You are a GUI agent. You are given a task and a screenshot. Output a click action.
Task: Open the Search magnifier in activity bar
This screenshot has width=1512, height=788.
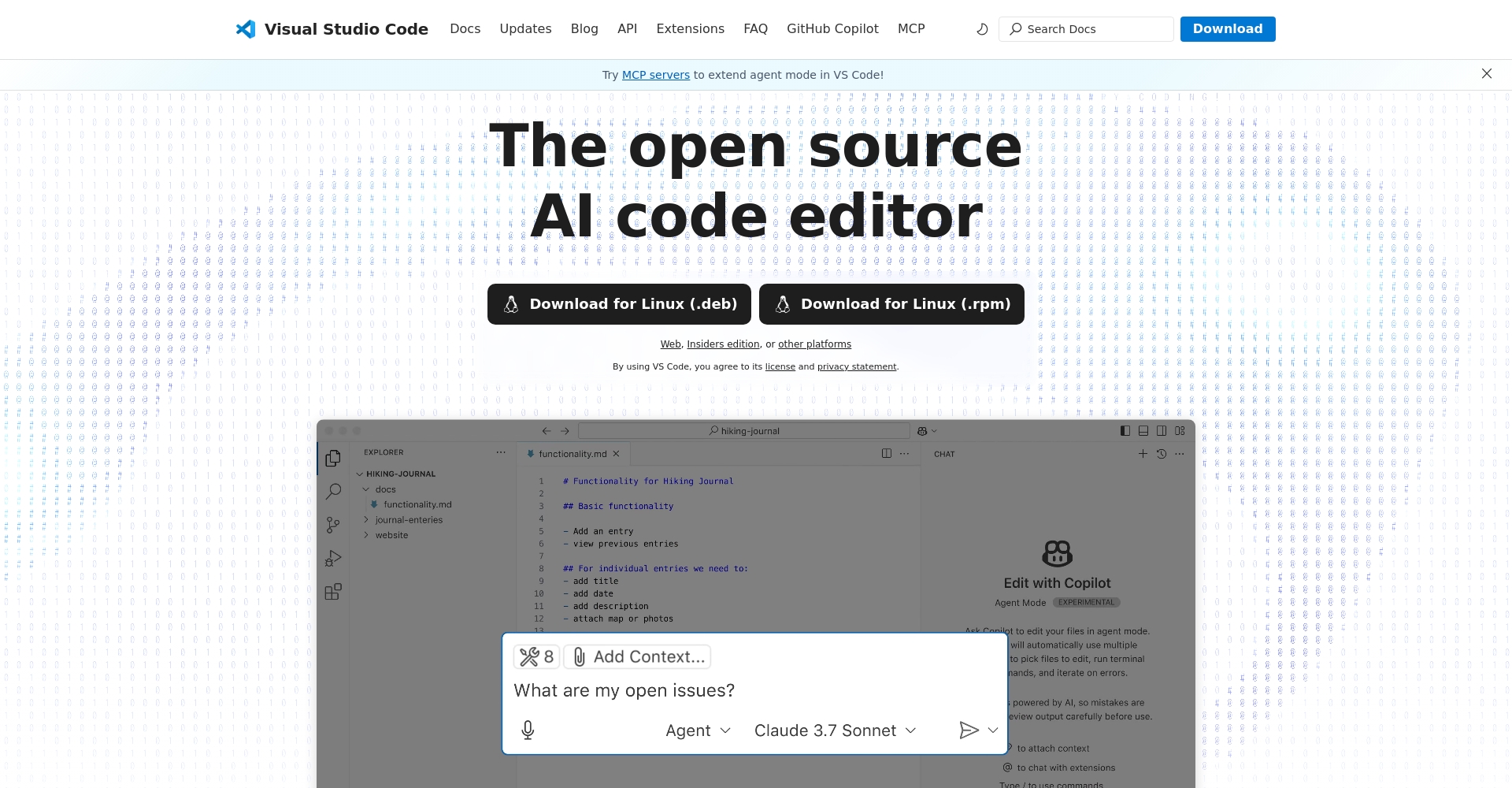pos(333,492)
